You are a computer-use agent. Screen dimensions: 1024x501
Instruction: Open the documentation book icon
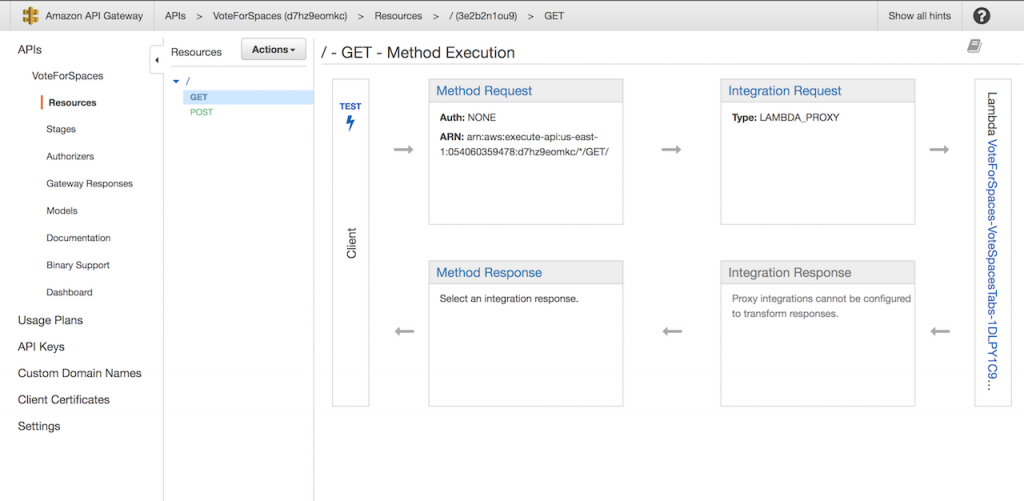[974, 46]
